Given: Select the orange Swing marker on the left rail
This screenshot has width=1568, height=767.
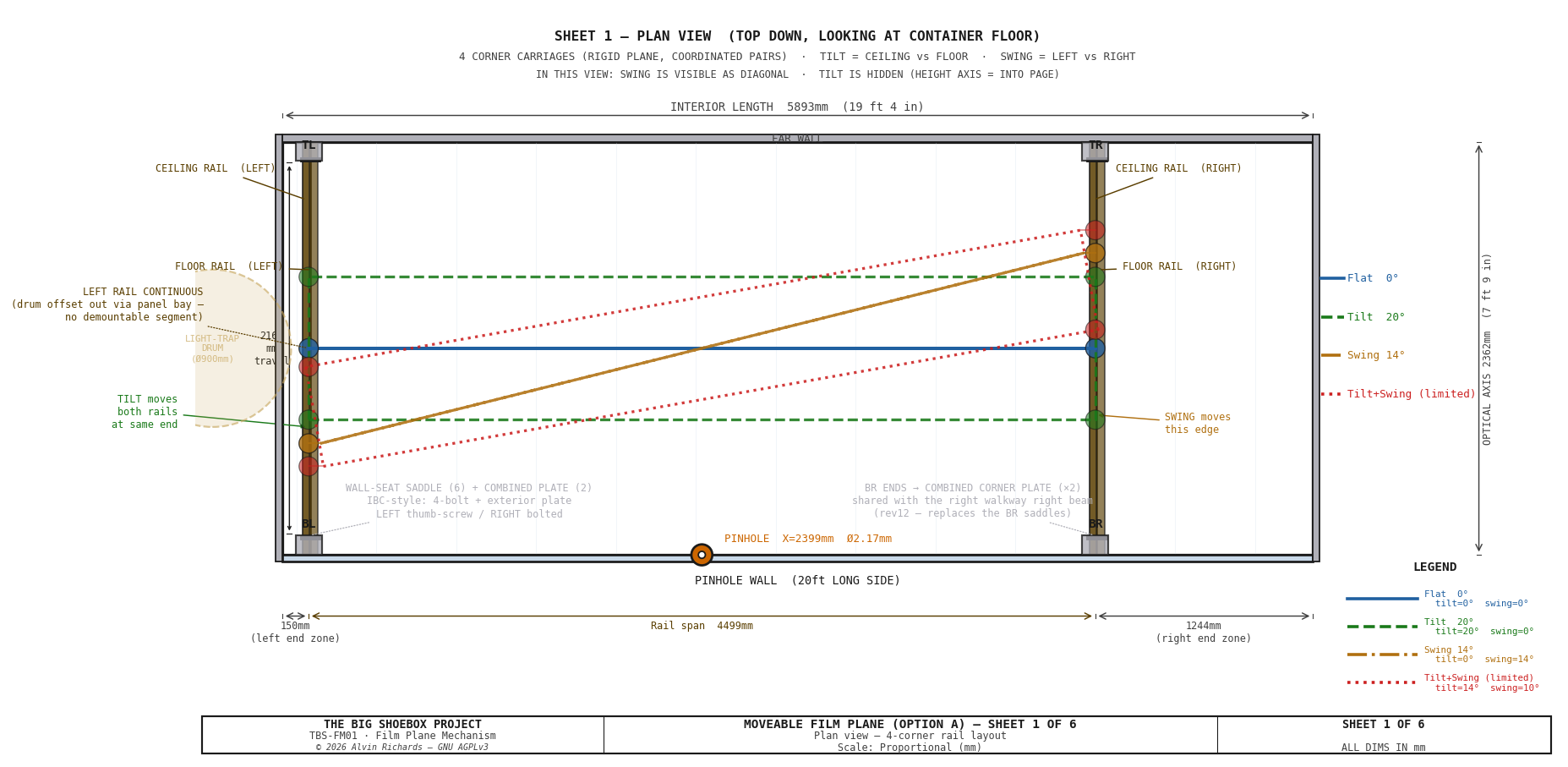Looking at the screenshot, I should 309,444.
